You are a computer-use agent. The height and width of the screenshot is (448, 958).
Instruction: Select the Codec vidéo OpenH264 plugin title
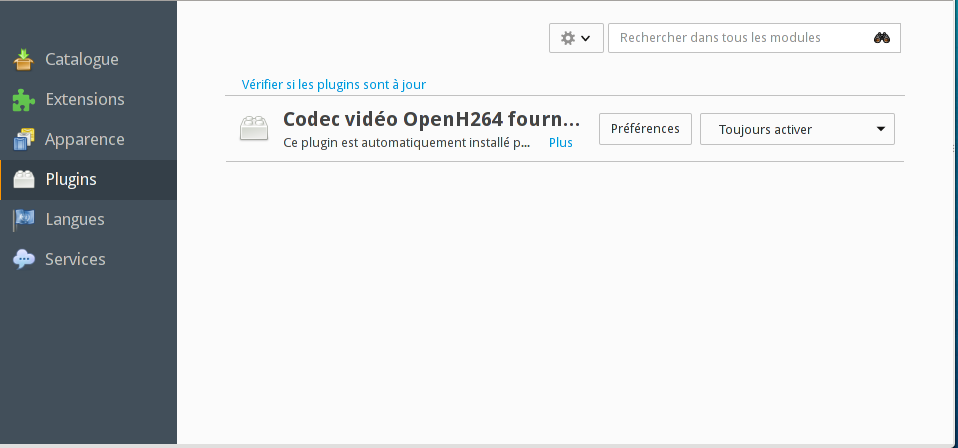[431, 119]
